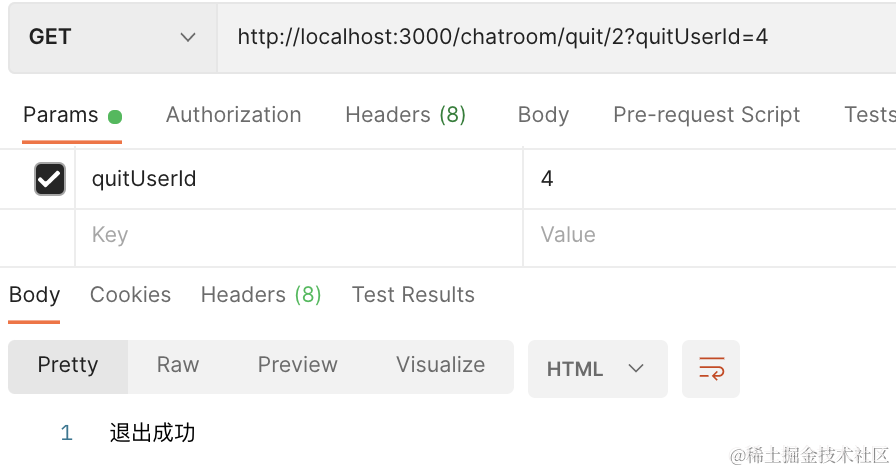Open the GET method dropdown
The height and width of the screenshot is (472, 896).
point(112,38)
